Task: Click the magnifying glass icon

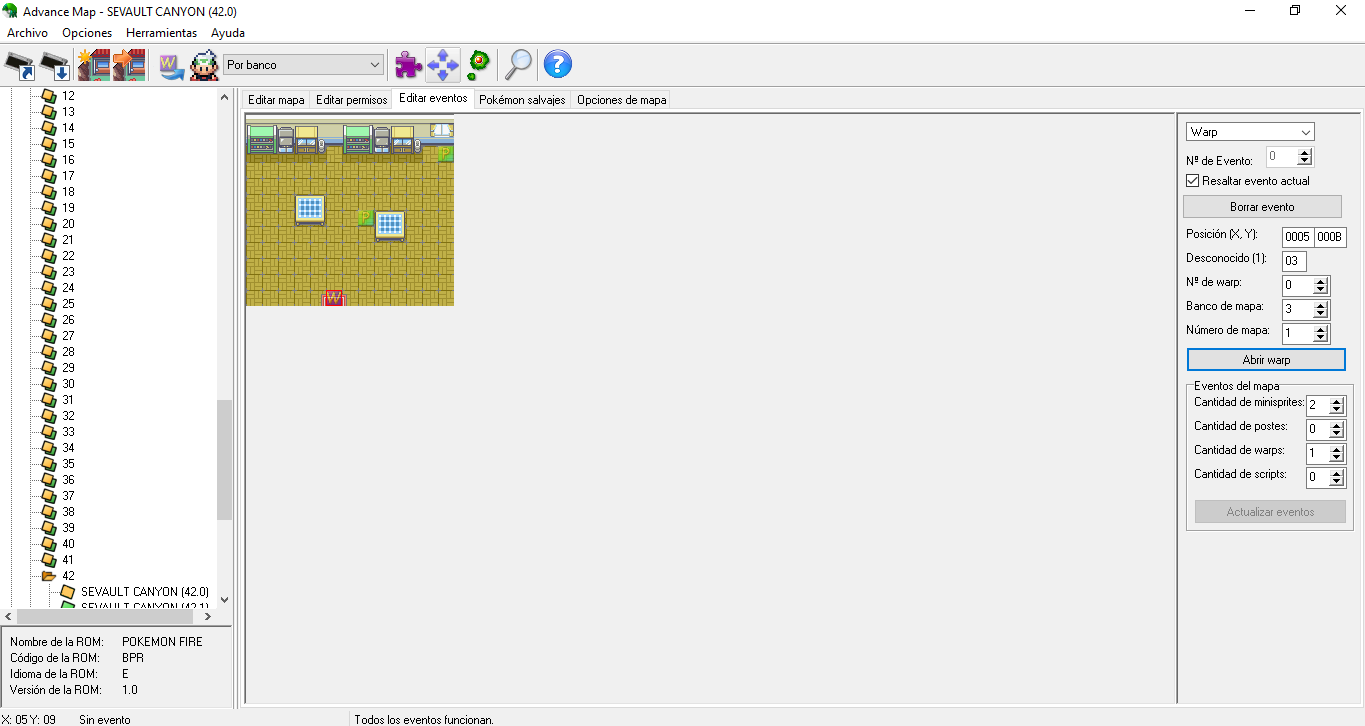Action: click(x=518, y=65)
